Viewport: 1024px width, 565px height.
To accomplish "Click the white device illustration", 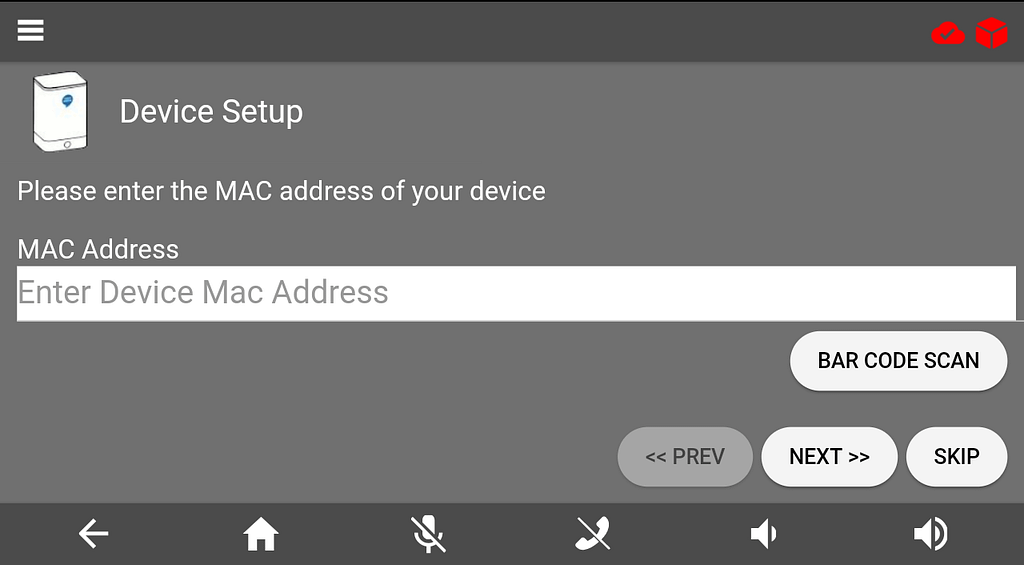I will coord(60,112).
